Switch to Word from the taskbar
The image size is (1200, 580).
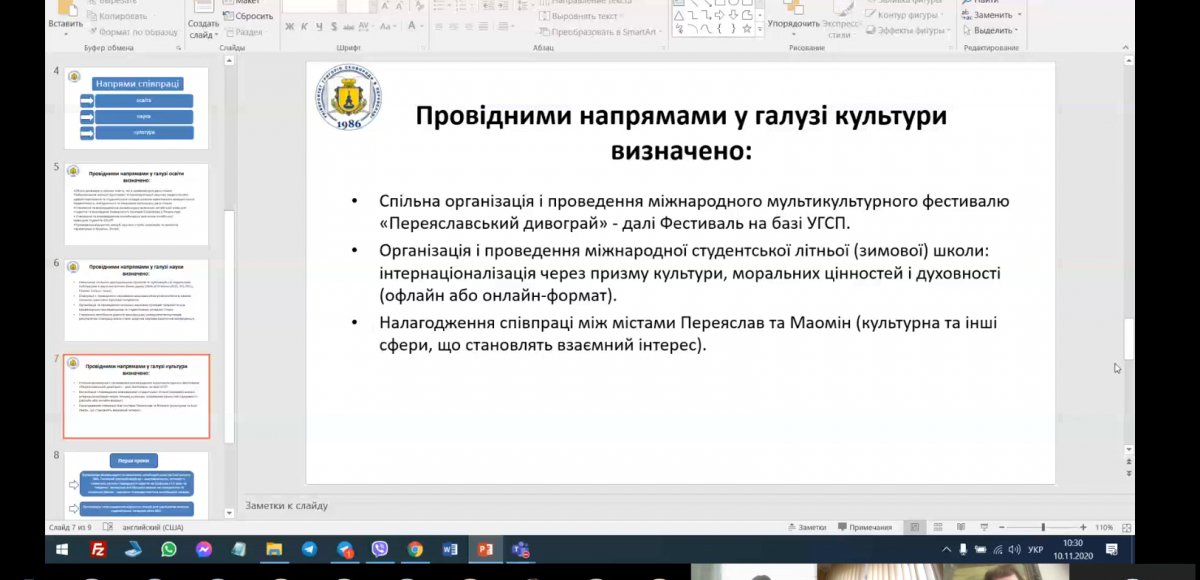pos(450,549)
